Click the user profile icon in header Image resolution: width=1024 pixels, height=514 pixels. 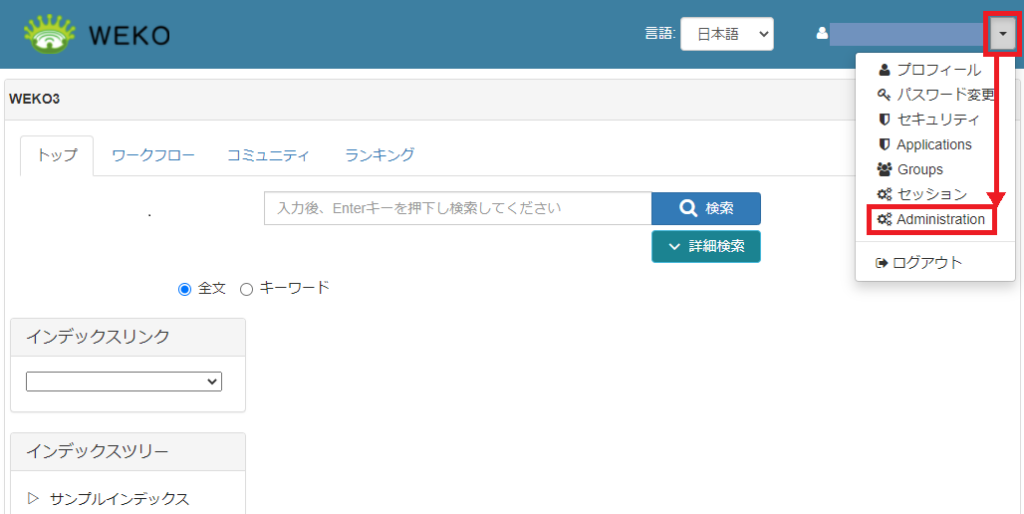click(822, 33)
